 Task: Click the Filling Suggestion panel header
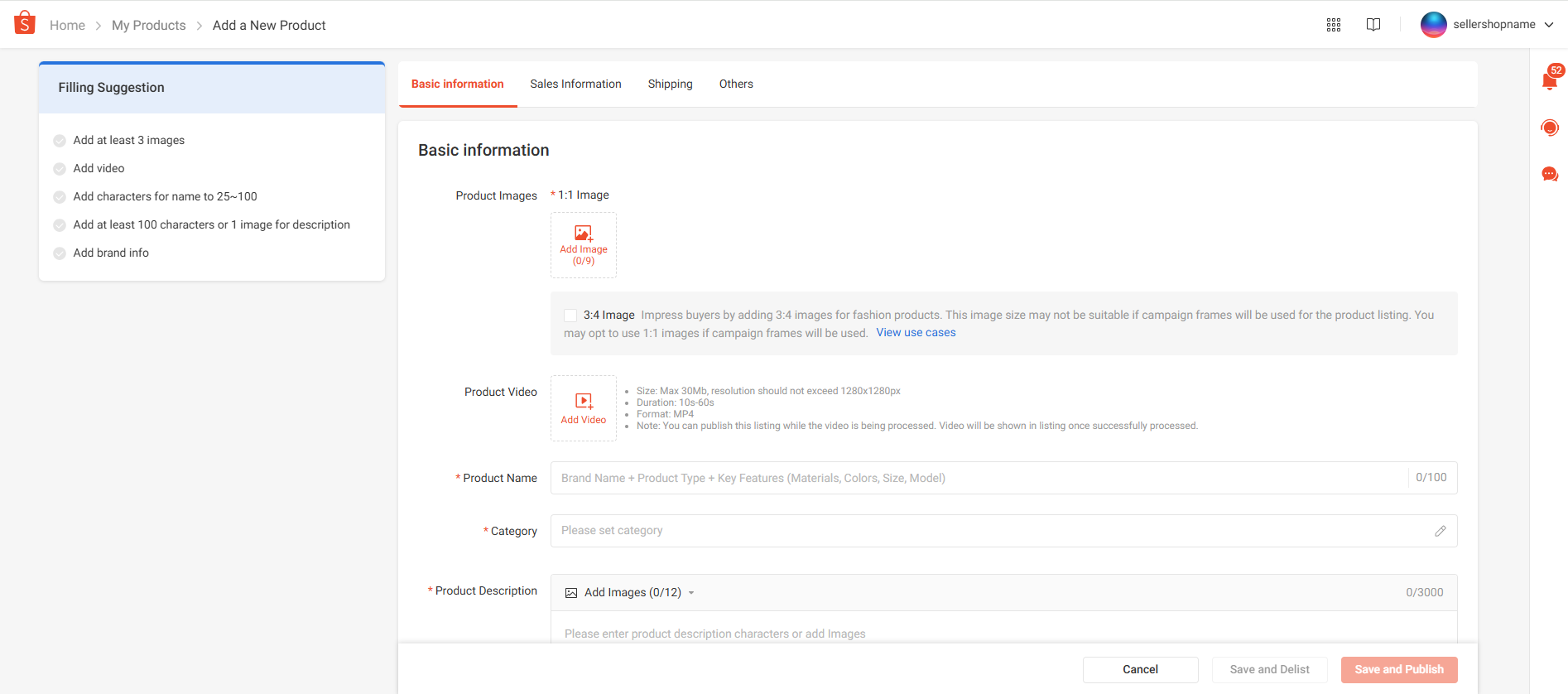212,88
